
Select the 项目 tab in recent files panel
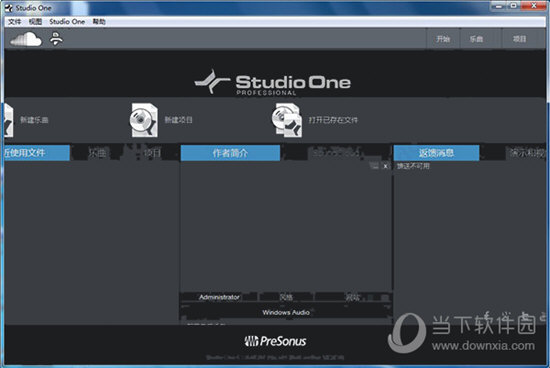pyautogui.click(x=152, y=153)
